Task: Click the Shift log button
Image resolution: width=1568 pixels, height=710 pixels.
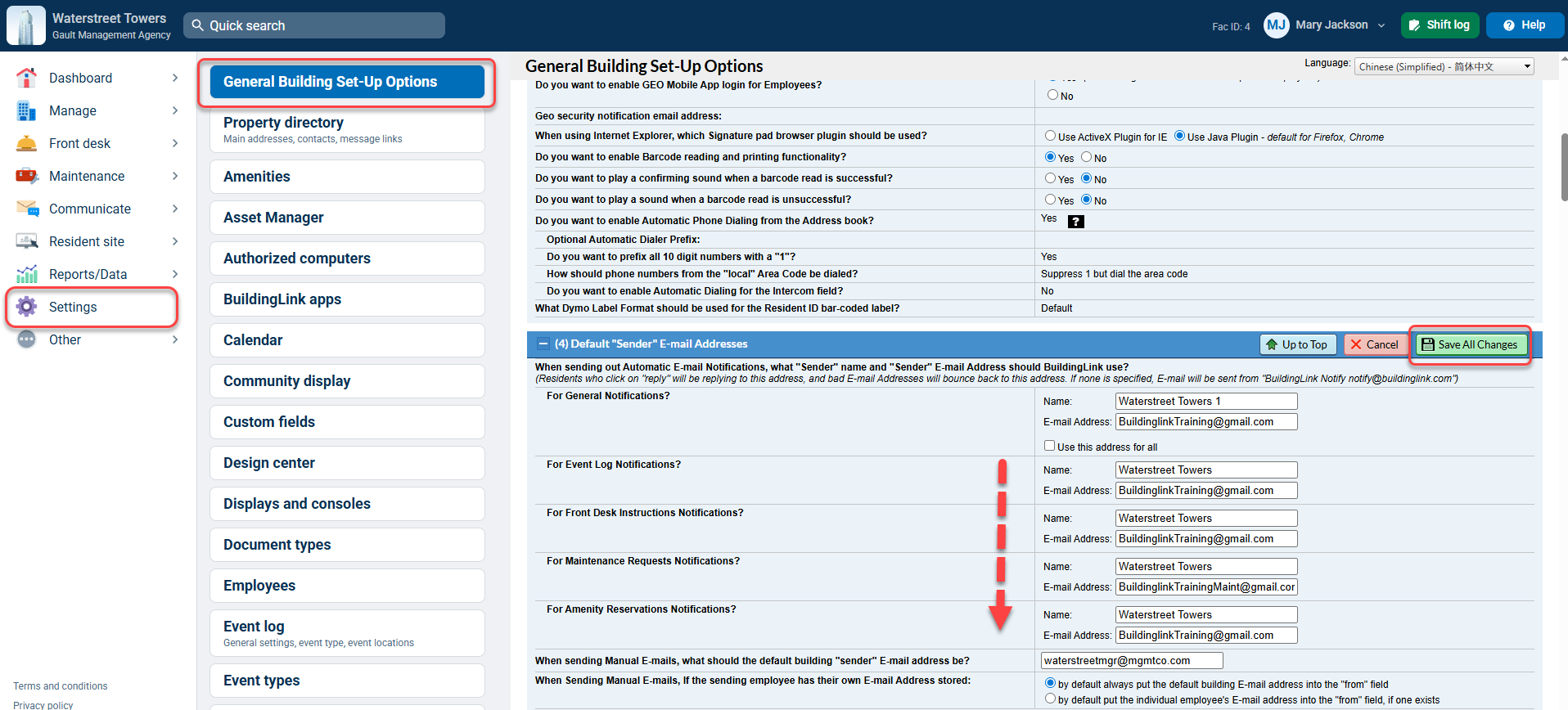Action: coord(1440,25)
